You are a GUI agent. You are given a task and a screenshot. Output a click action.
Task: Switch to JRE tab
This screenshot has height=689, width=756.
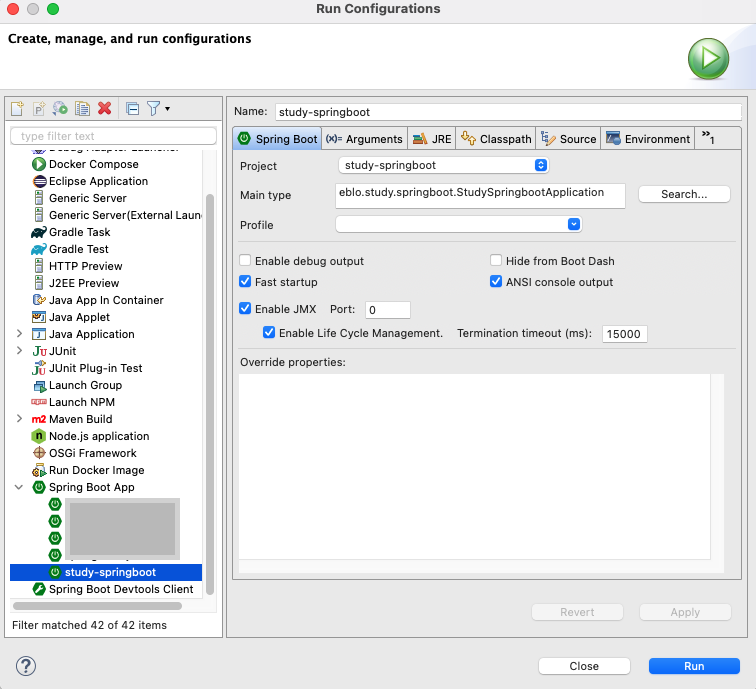tap(432, 139)
